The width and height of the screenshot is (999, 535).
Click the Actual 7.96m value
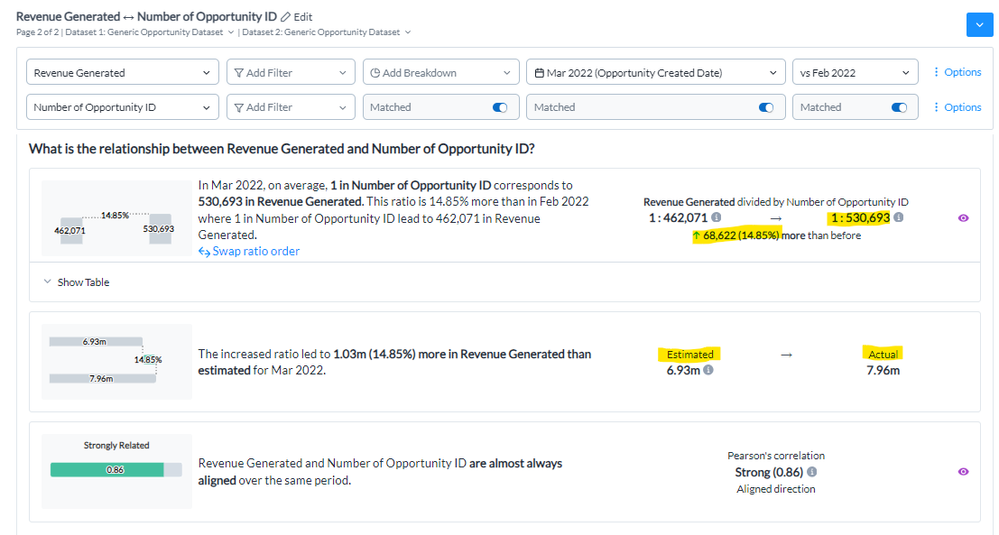(883, 370)
